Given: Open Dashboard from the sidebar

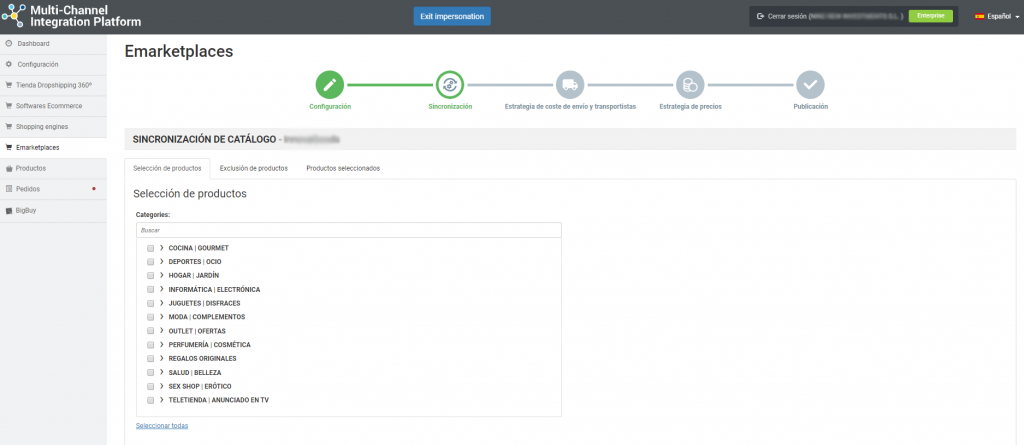Looking at the screenshot, I should click(x=33, y=44).
